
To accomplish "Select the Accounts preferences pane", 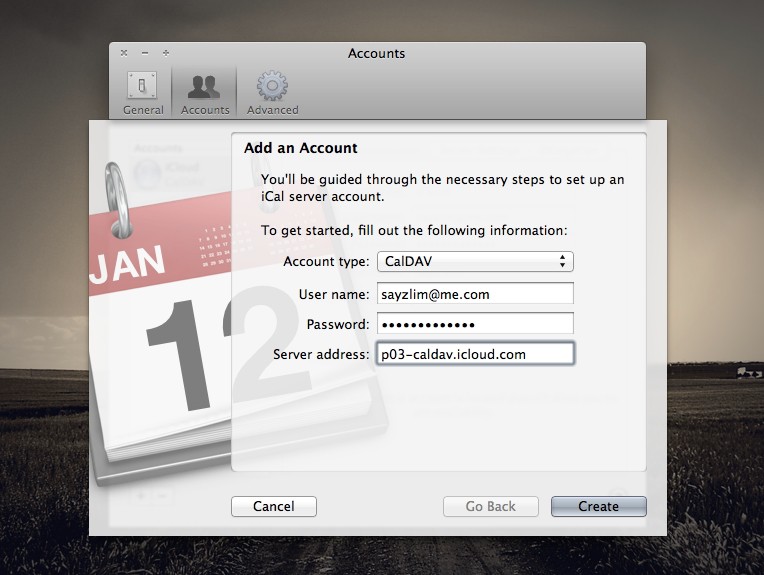I will (x=205, y=93).
